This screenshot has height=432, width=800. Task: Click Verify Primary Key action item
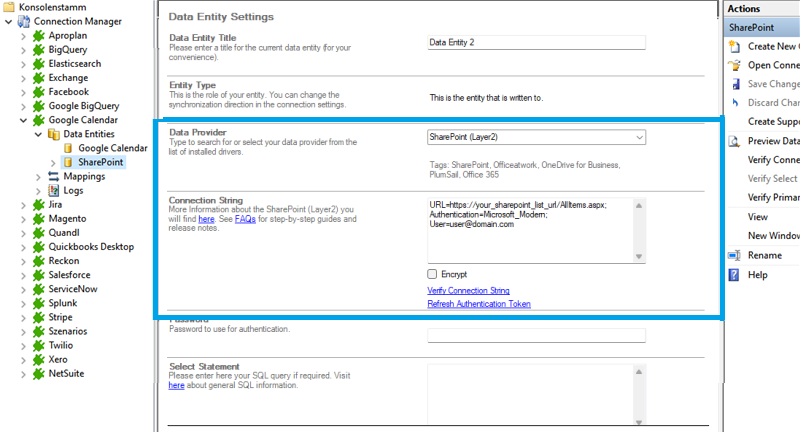773,197
